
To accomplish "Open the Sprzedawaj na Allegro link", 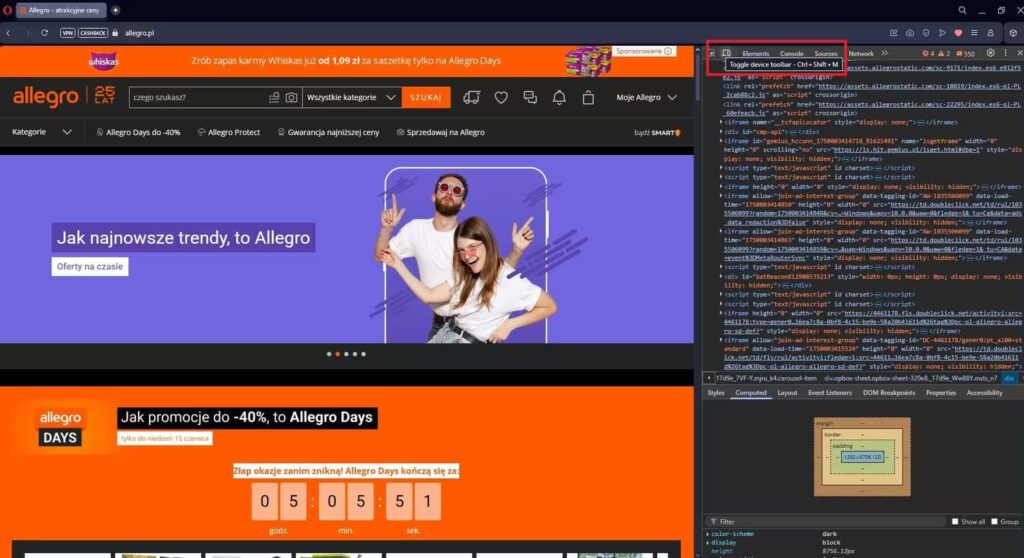I will pos(441,132).
